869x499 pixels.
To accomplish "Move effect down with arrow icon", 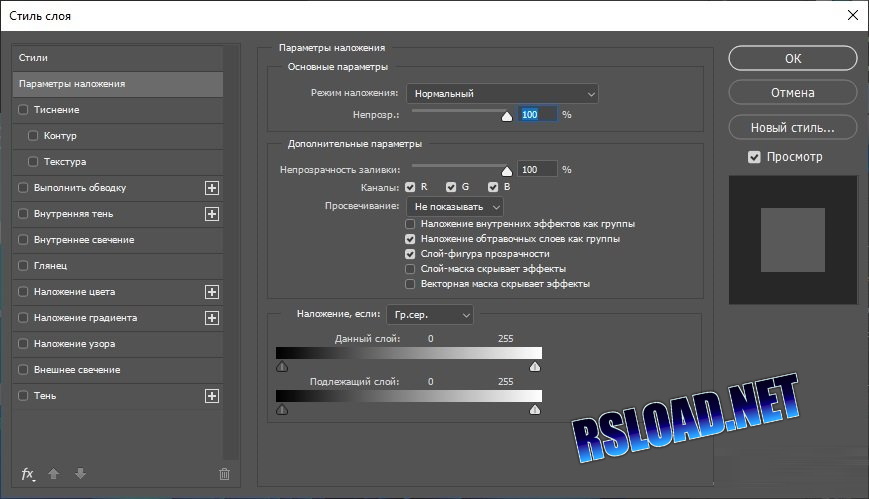I will coord(80,474).
